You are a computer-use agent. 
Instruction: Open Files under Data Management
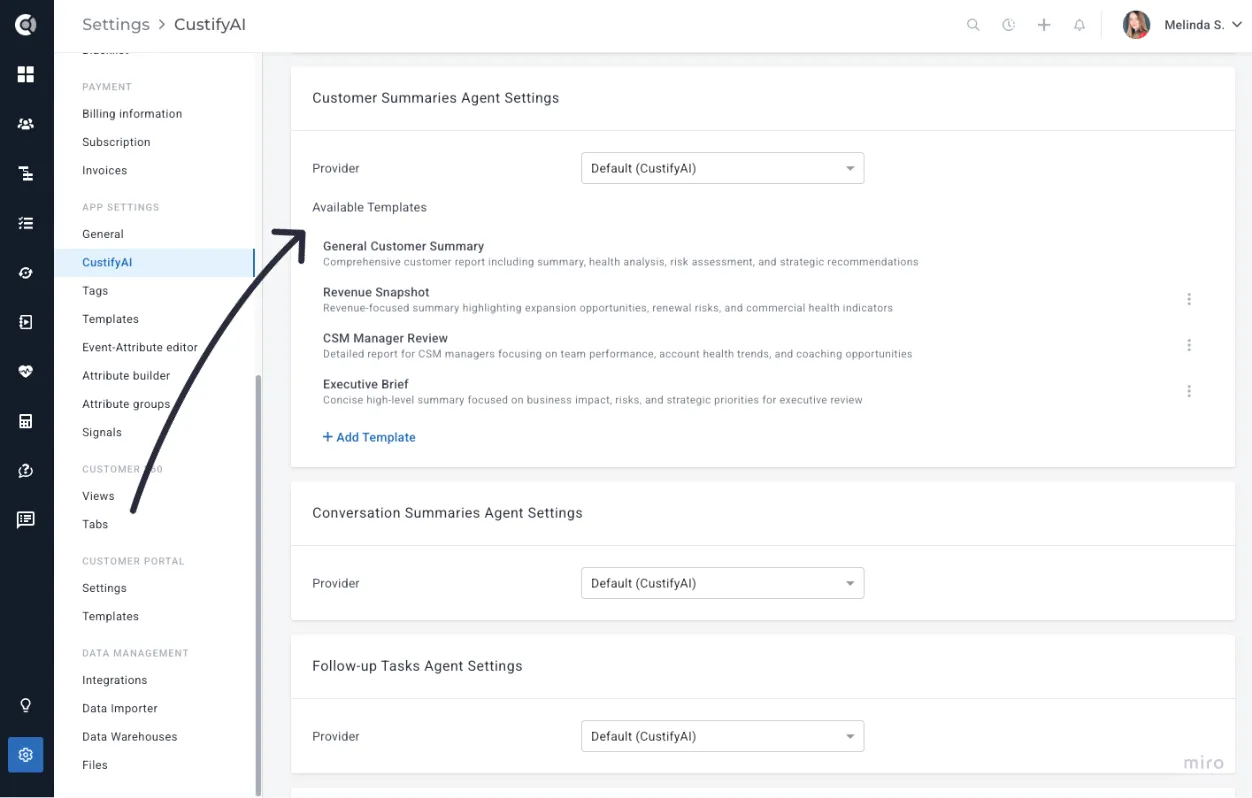[95, 765]
